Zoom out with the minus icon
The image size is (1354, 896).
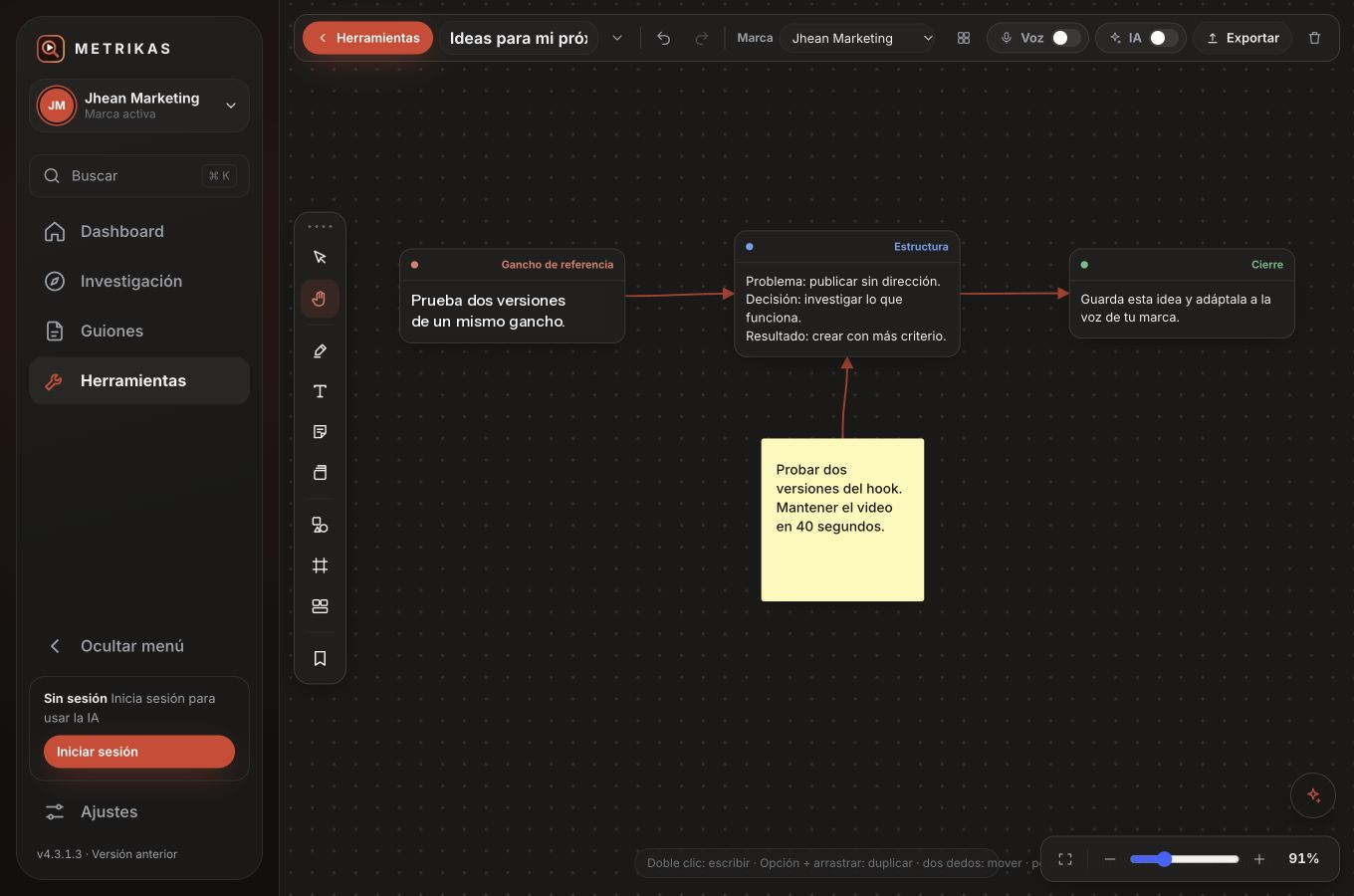[x=1110, y=859]
